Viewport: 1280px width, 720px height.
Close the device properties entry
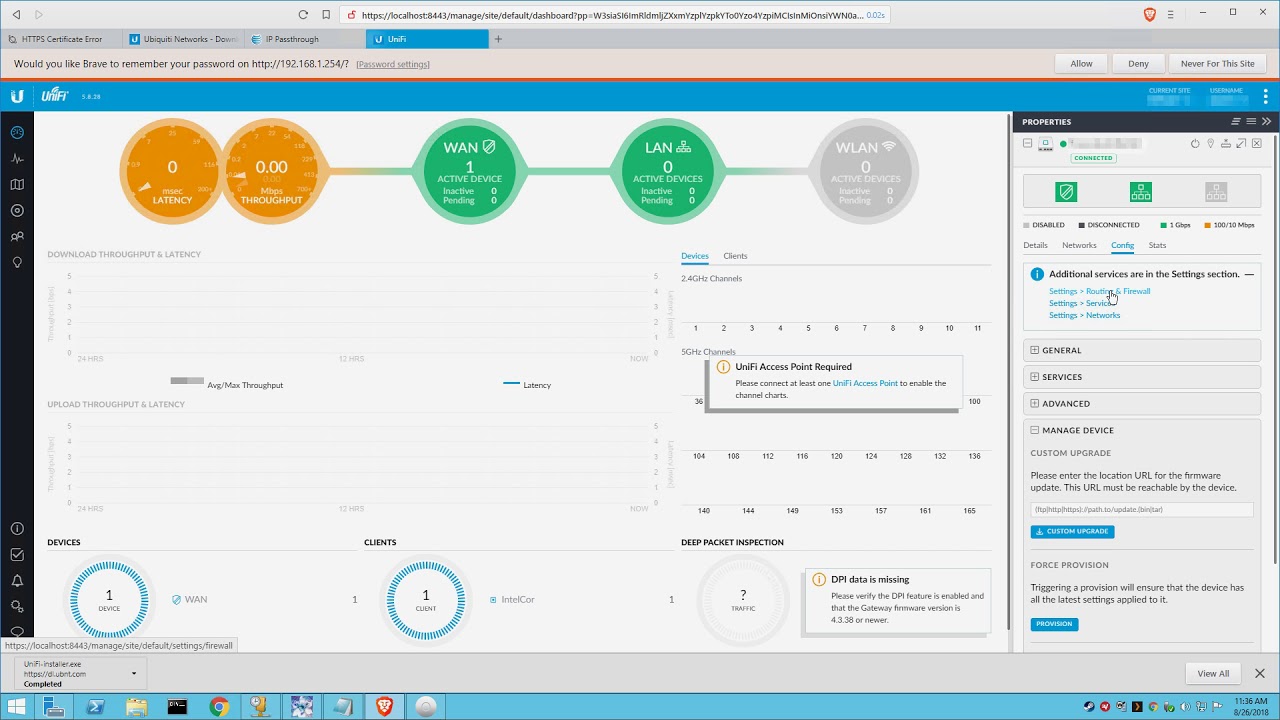1257,144
